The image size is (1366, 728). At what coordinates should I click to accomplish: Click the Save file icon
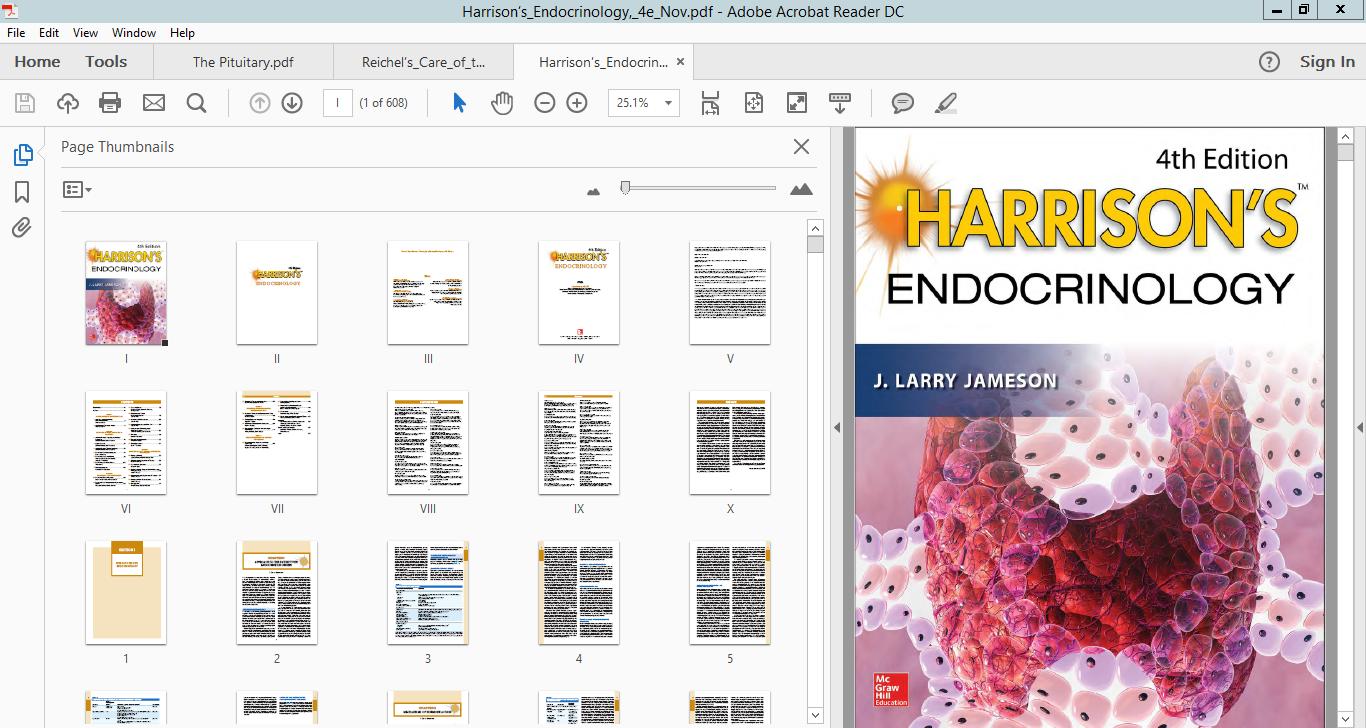25,102
